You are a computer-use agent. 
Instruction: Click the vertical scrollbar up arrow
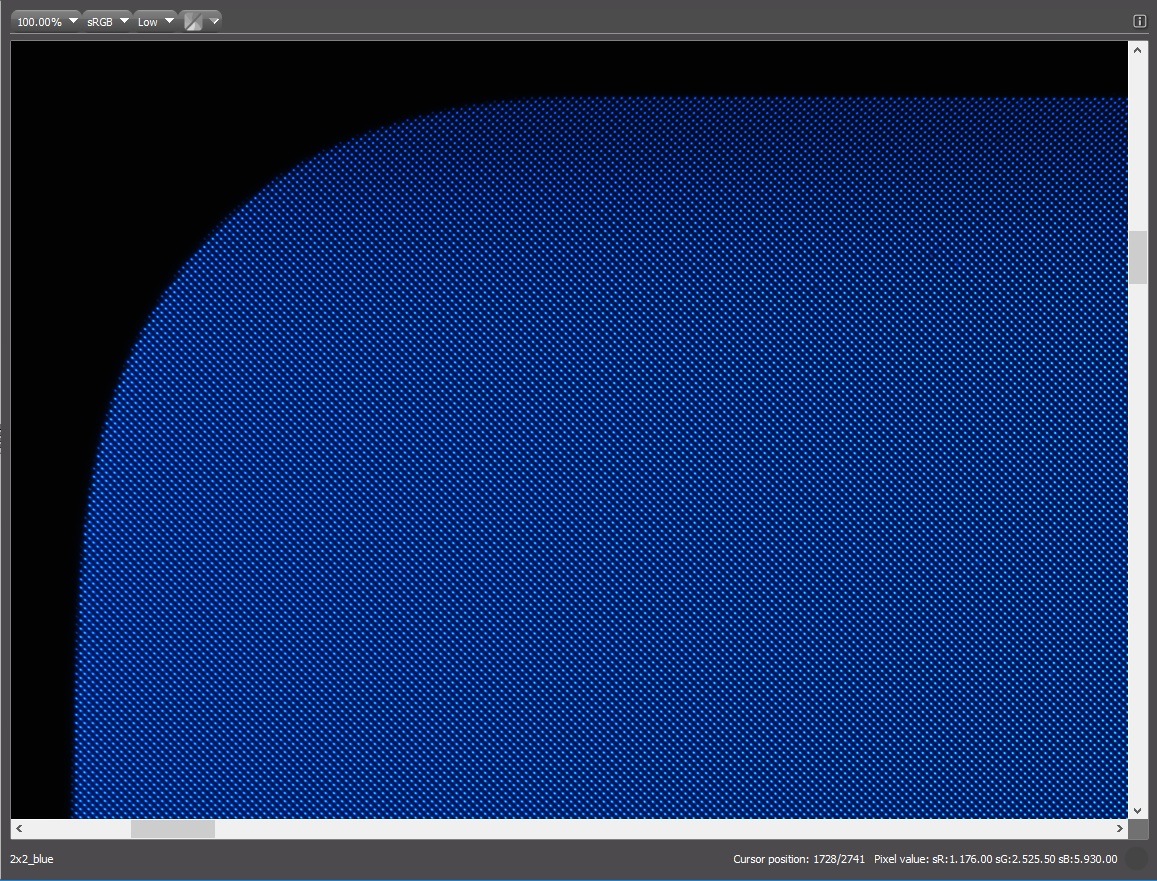click(1137, 50)
